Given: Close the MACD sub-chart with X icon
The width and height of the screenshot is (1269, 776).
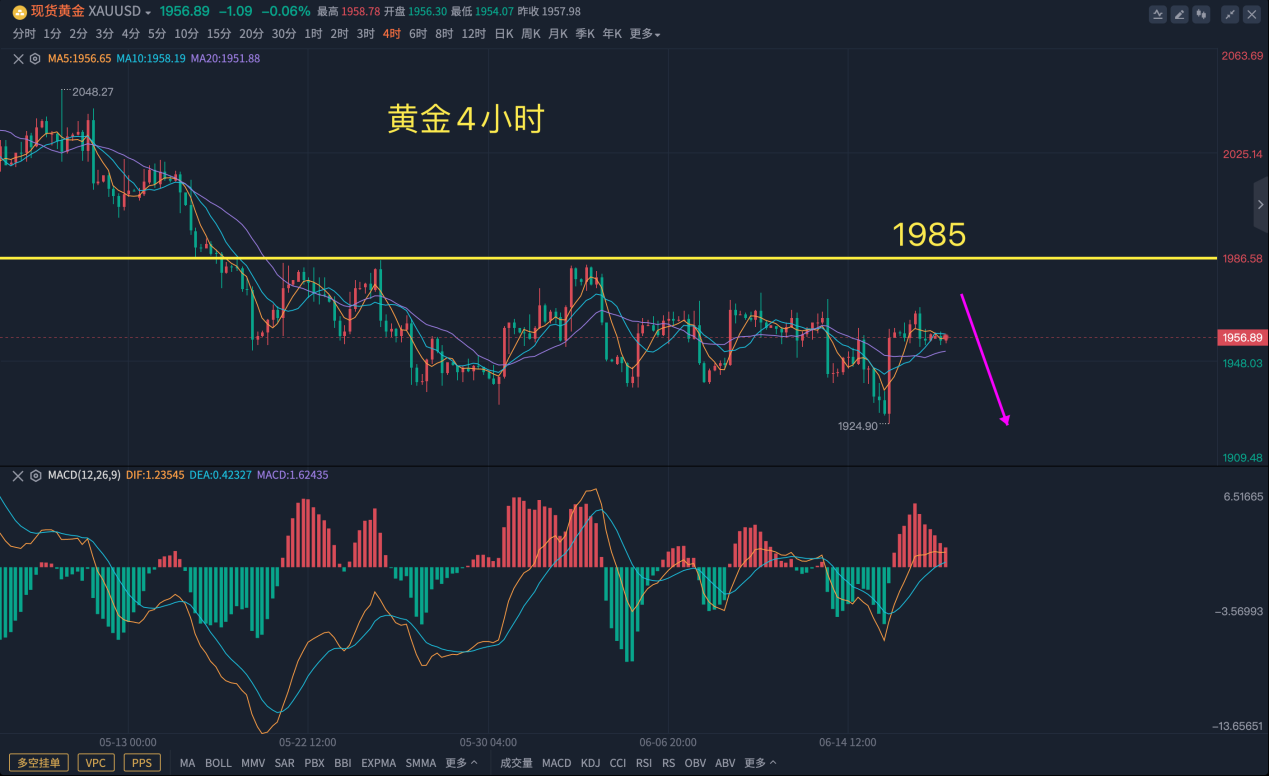Looking at the screenshot, I should (18, 476).
